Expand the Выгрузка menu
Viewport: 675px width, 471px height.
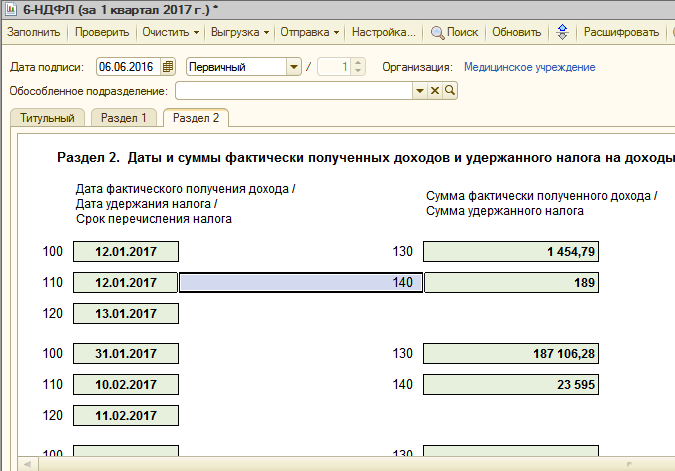click(241, 32)
